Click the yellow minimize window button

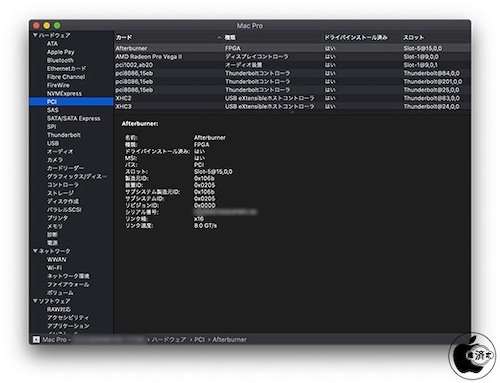pyautogui.click(x=47, y=25)
